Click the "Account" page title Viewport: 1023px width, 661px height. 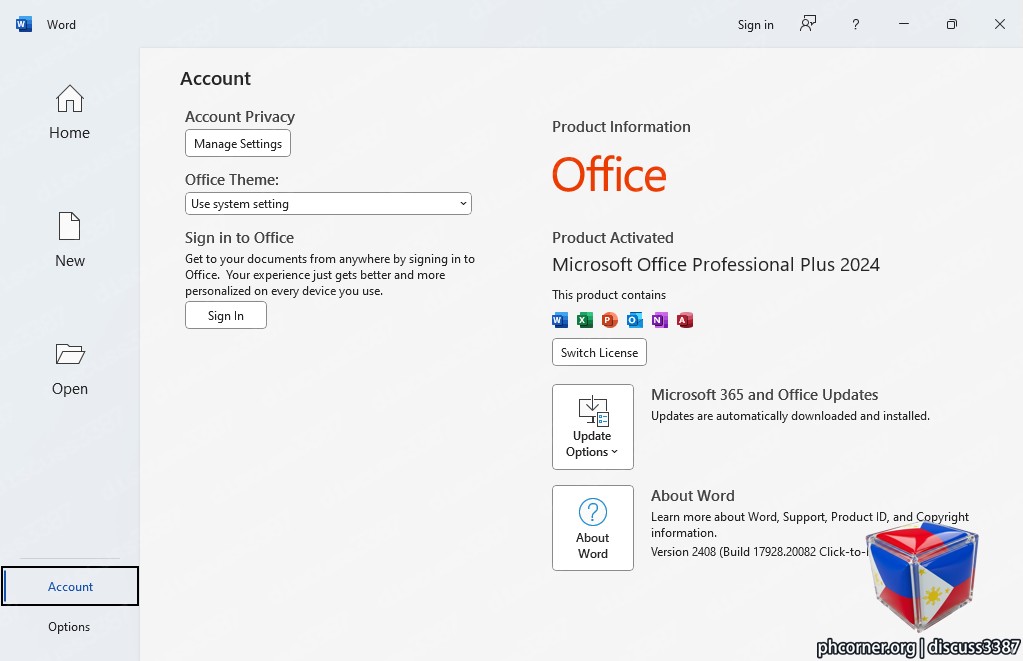pyautogui.click(x=215, y=78)
